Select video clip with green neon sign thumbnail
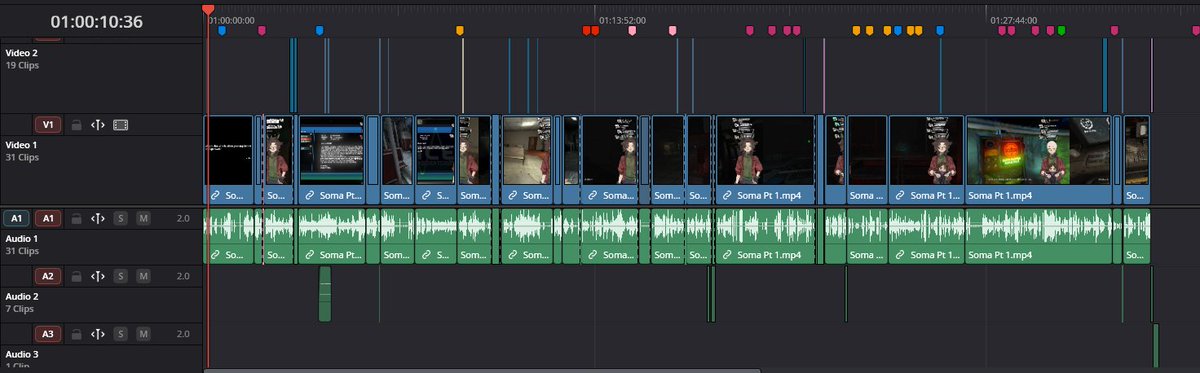Viewport: 1200px width, 373px height. [1039, 160]
